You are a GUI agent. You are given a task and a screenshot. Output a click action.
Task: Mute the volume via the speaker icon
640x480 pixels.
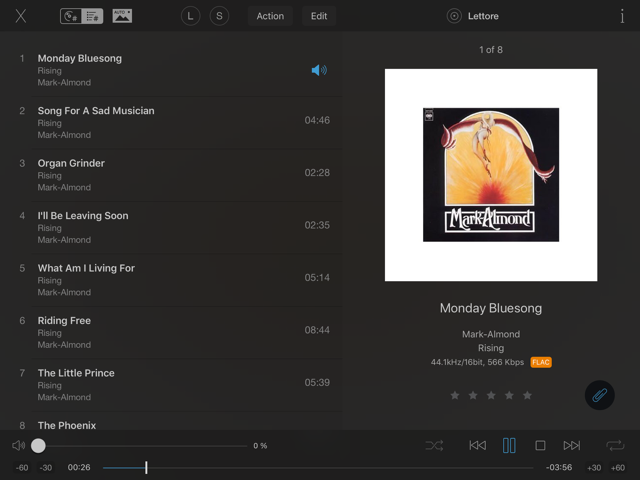[x=18, y=445]
